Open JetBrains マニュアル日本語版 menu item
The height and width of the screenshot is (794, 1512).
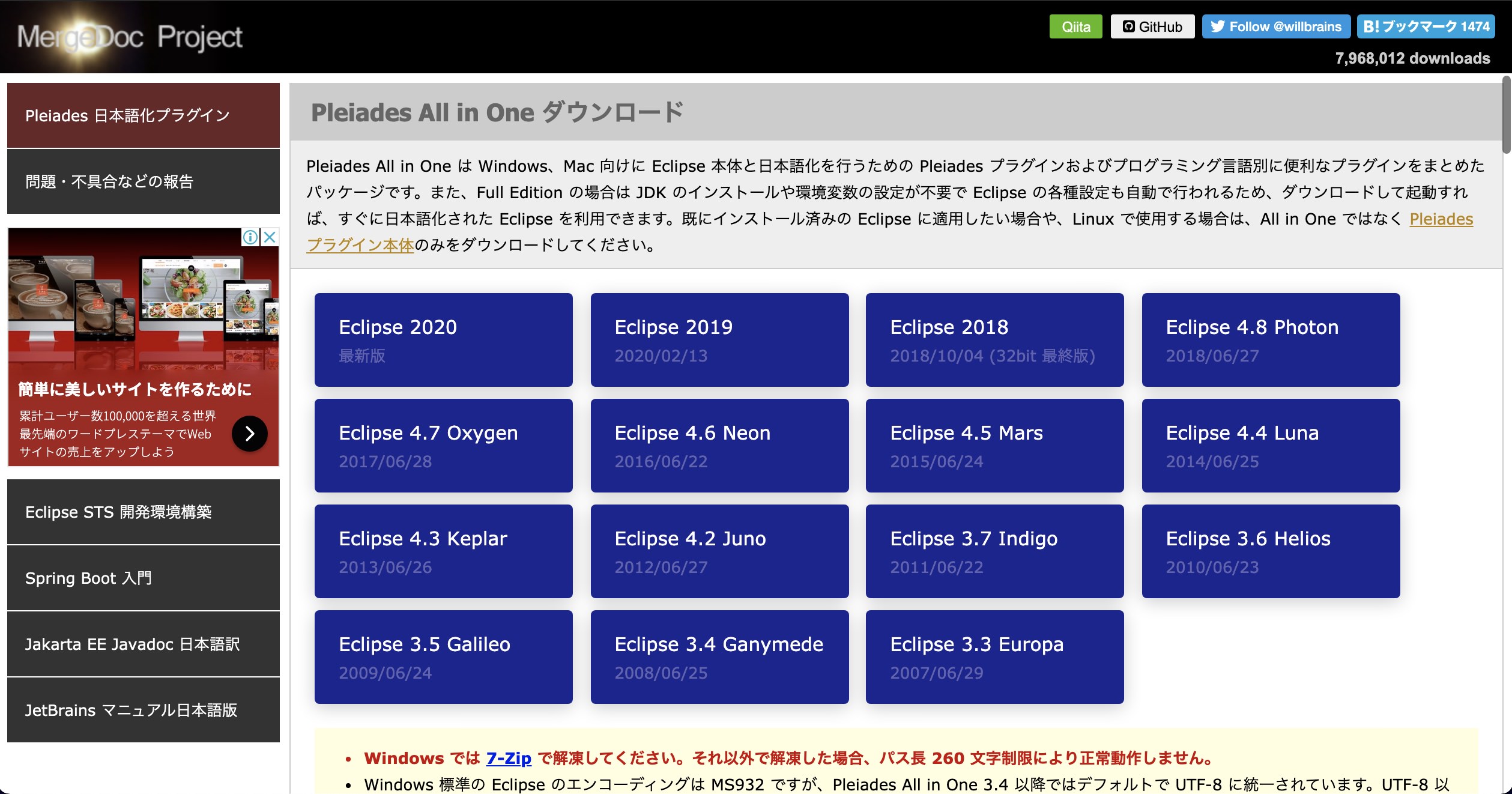coord(144,710)
